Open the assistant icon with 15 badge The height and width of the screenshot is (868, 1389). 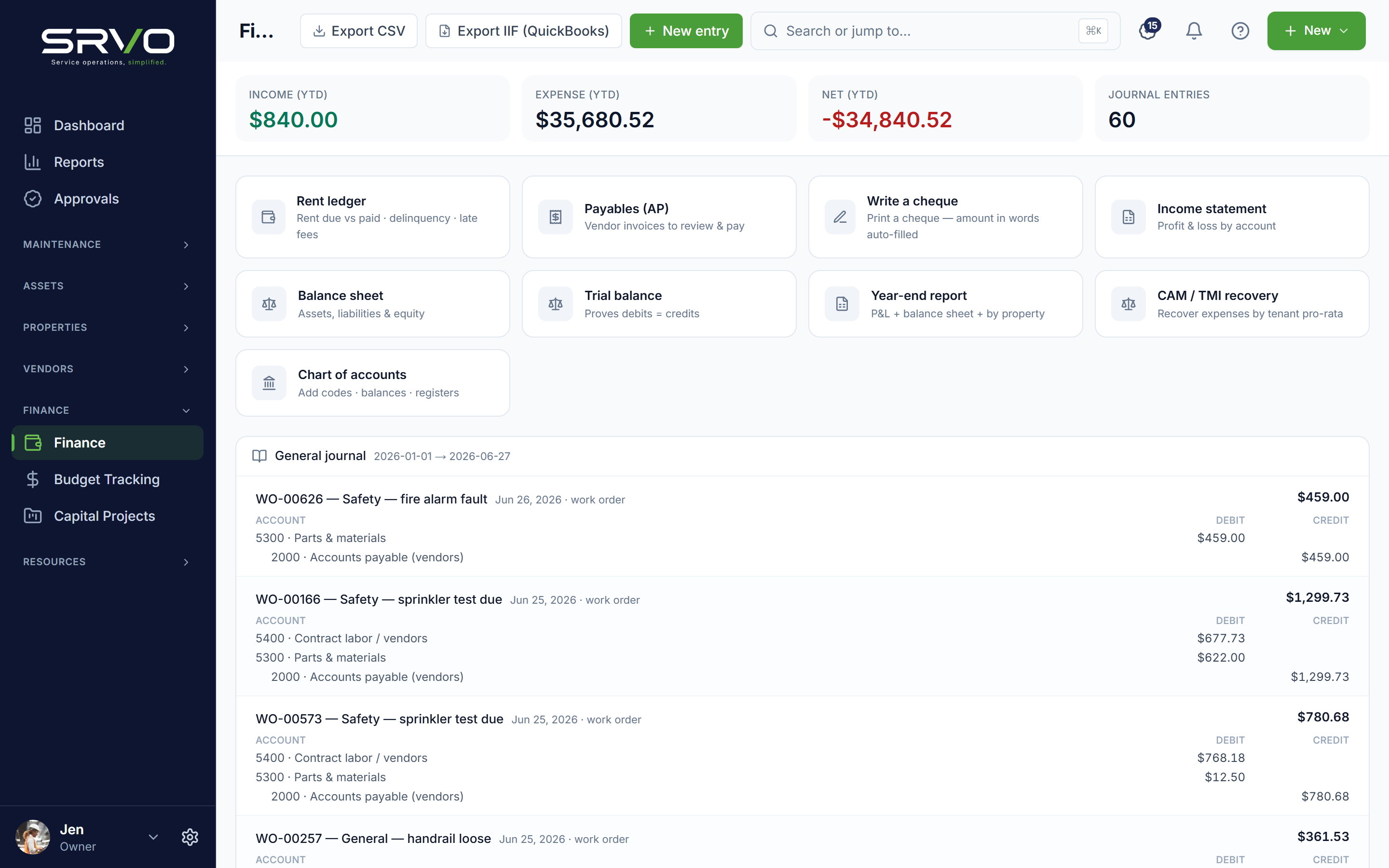pyautogui.click(x=1148, y=30)
